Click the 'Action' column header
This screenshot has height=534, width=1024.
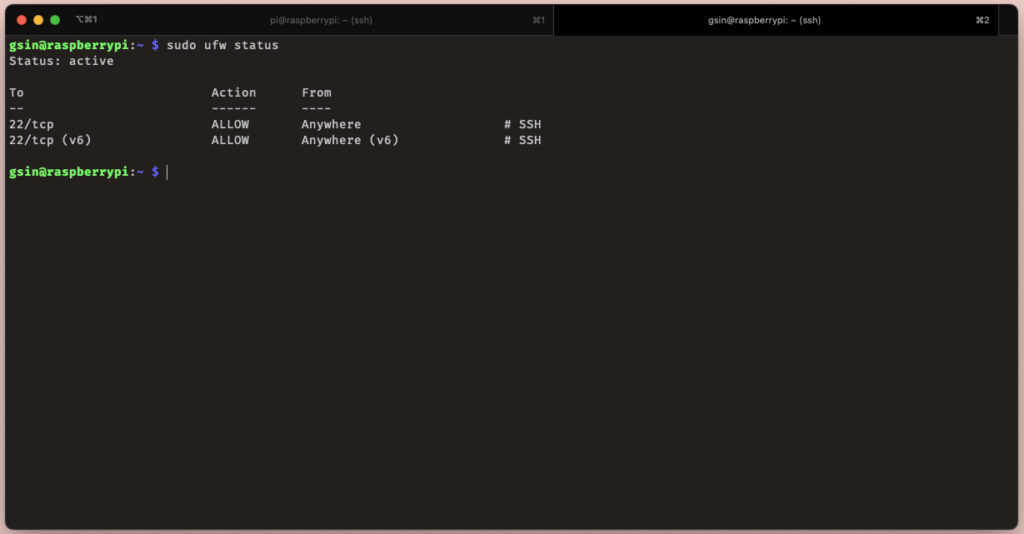[234, 93]
